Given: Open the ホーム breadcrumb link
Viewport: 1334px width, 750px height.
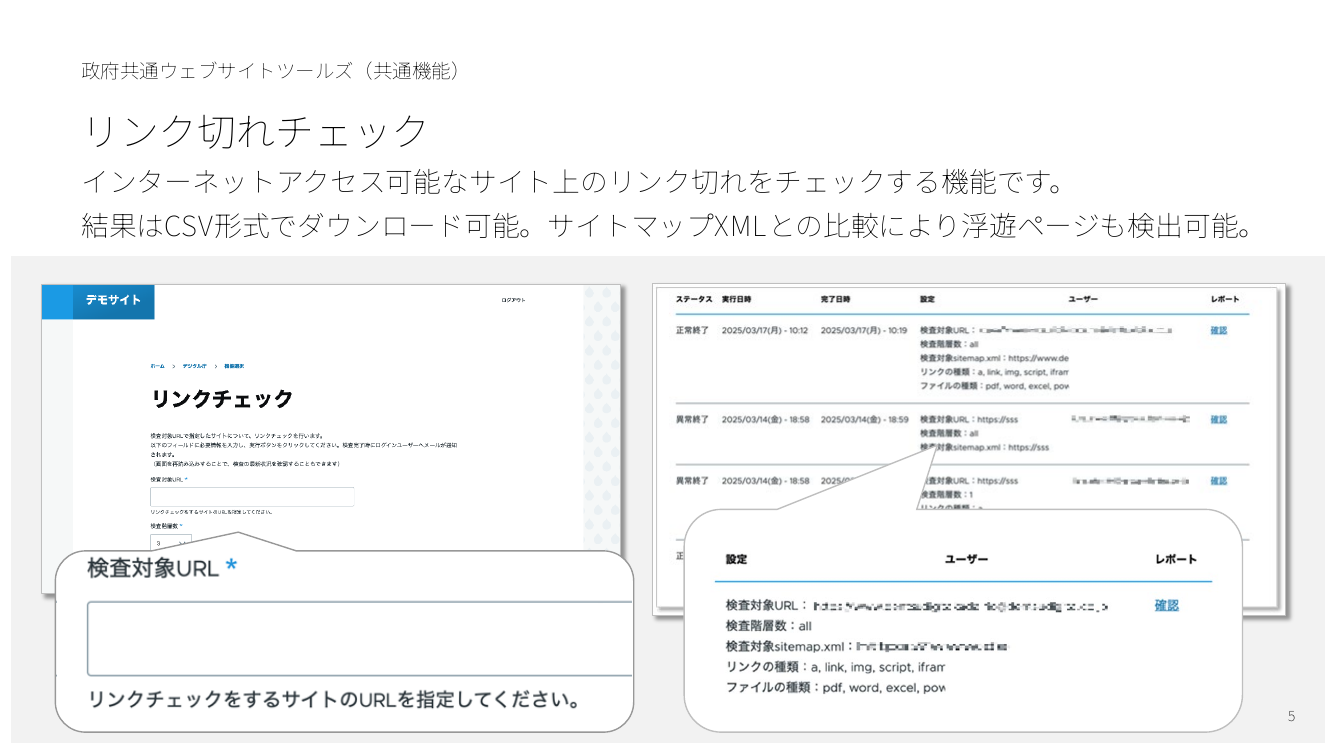Looking at the screenshot, I should point(158,367).
